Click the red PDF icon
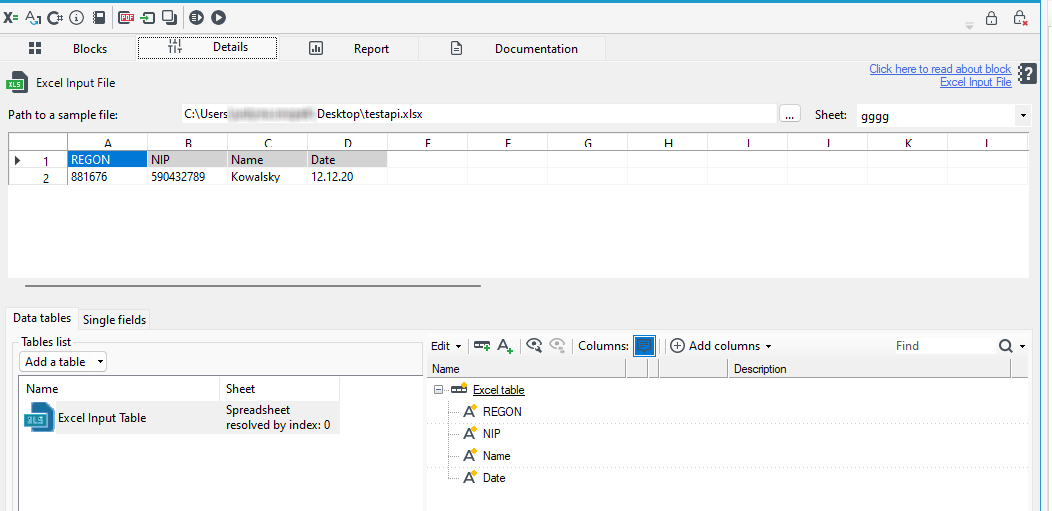The image size is (1052, 511). pyautogui.click(x=126, y=18)
